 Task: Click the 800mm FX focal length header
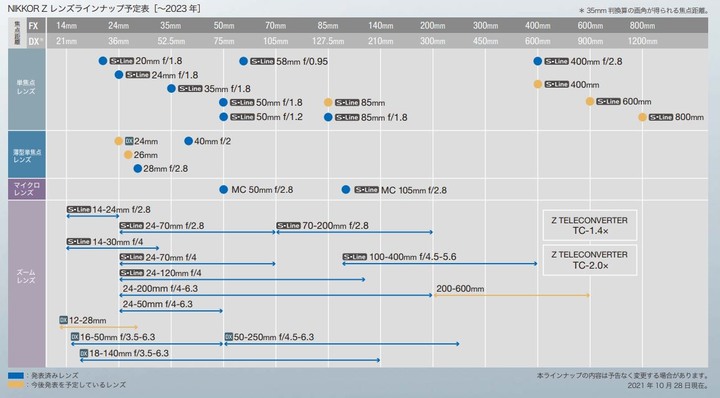(x=642, y=26)
